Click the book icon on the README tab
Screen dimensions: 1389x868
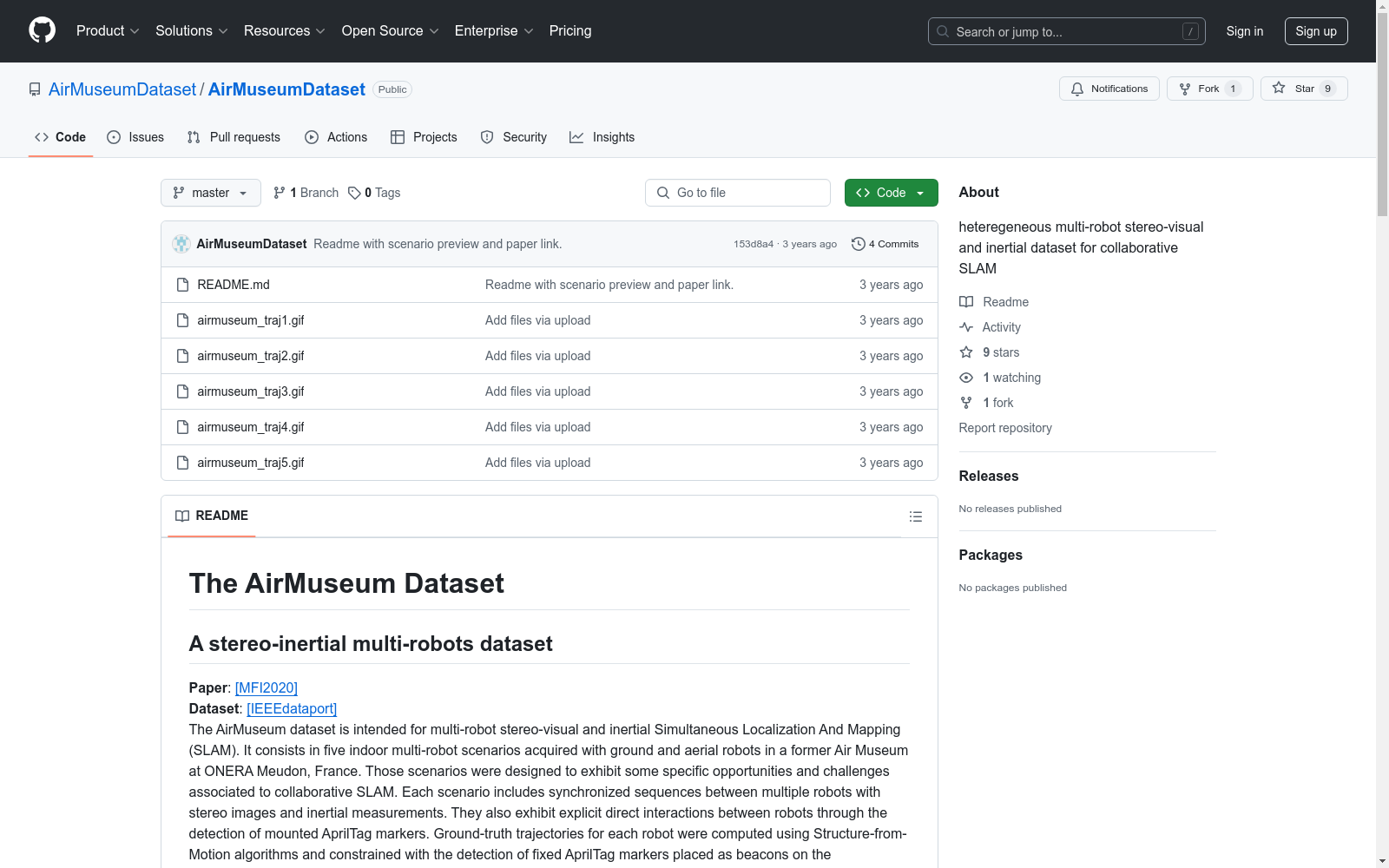tap(182, 516)
